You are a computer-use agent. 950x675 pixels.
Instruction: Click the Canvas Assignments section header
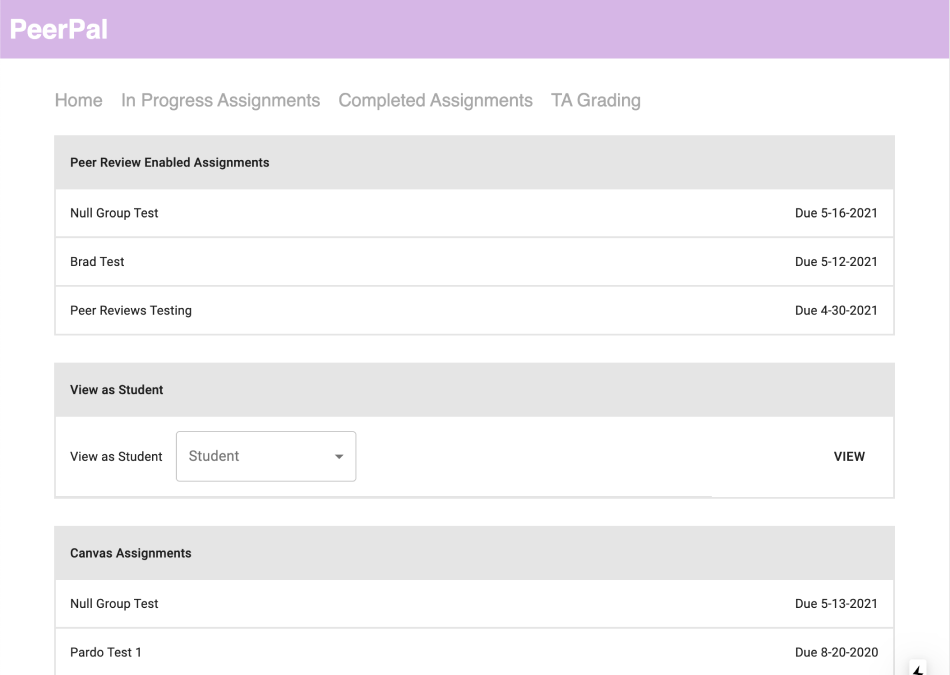pos(474,553)
